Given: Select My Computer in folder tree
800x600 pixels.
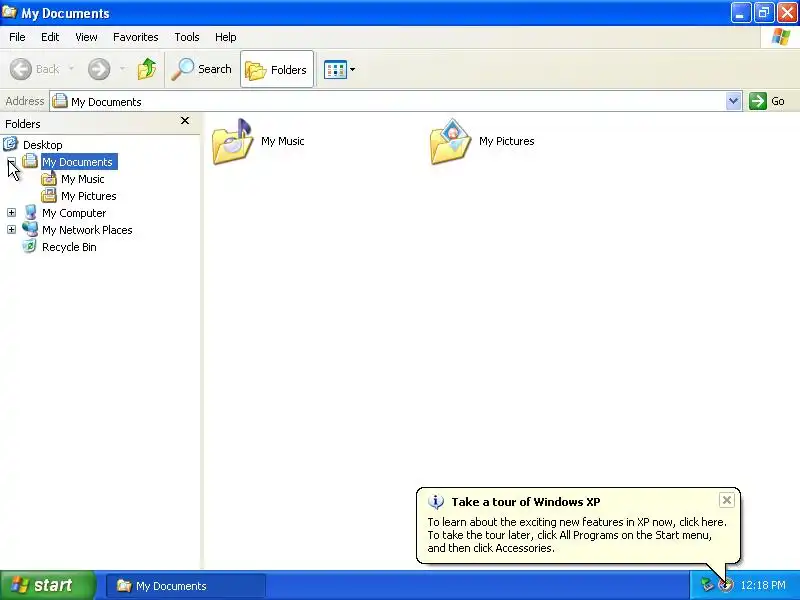Looking at the screenshot, I should 74,213.
